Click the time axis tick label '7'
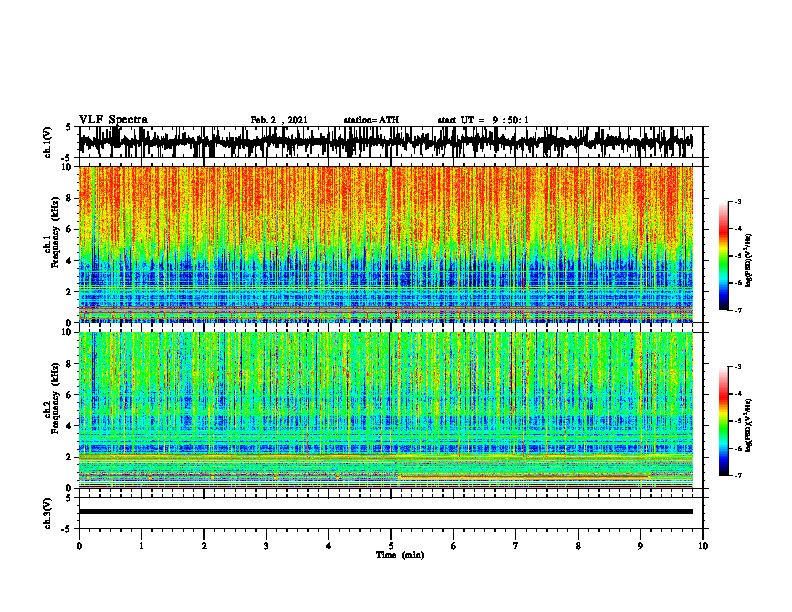 (x=516, y=546)
